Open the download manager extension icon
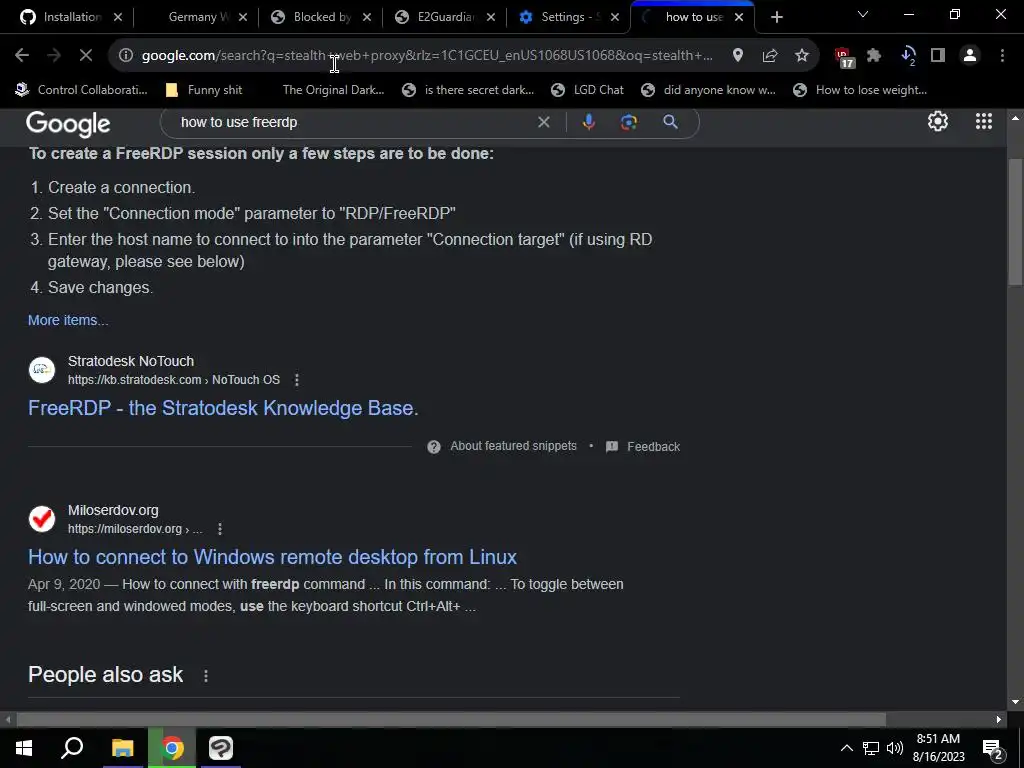 (908, 56)
